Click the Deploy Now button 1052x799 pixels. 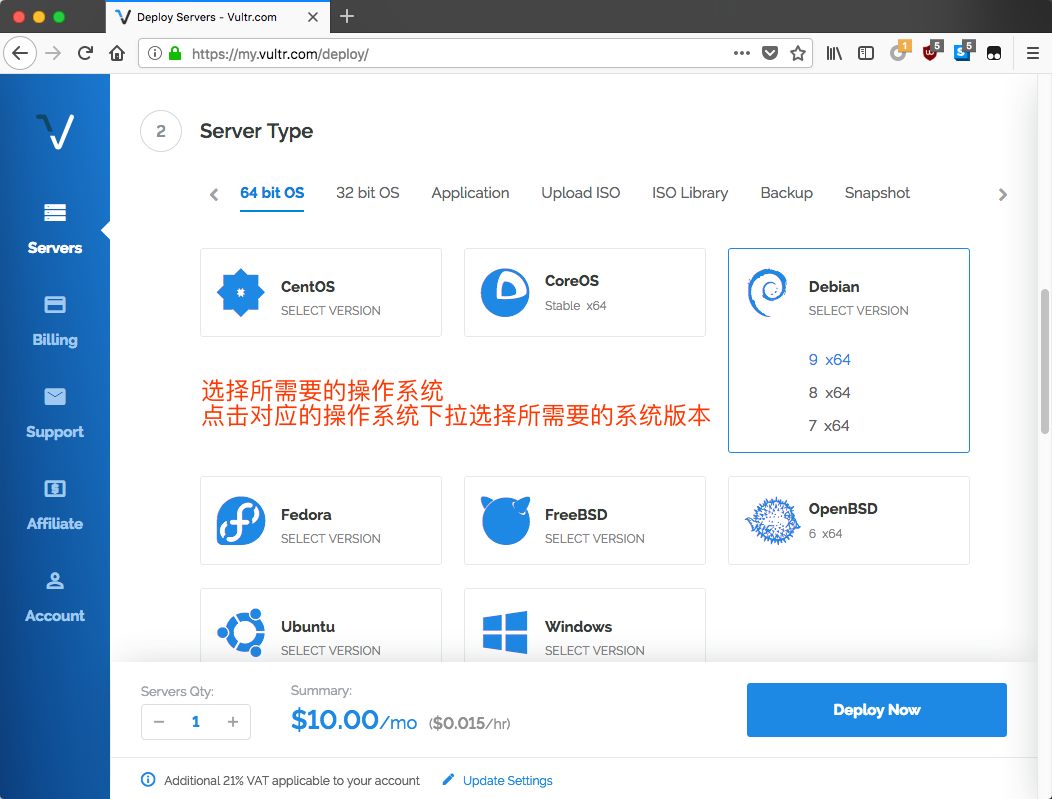tap(876, 710)
